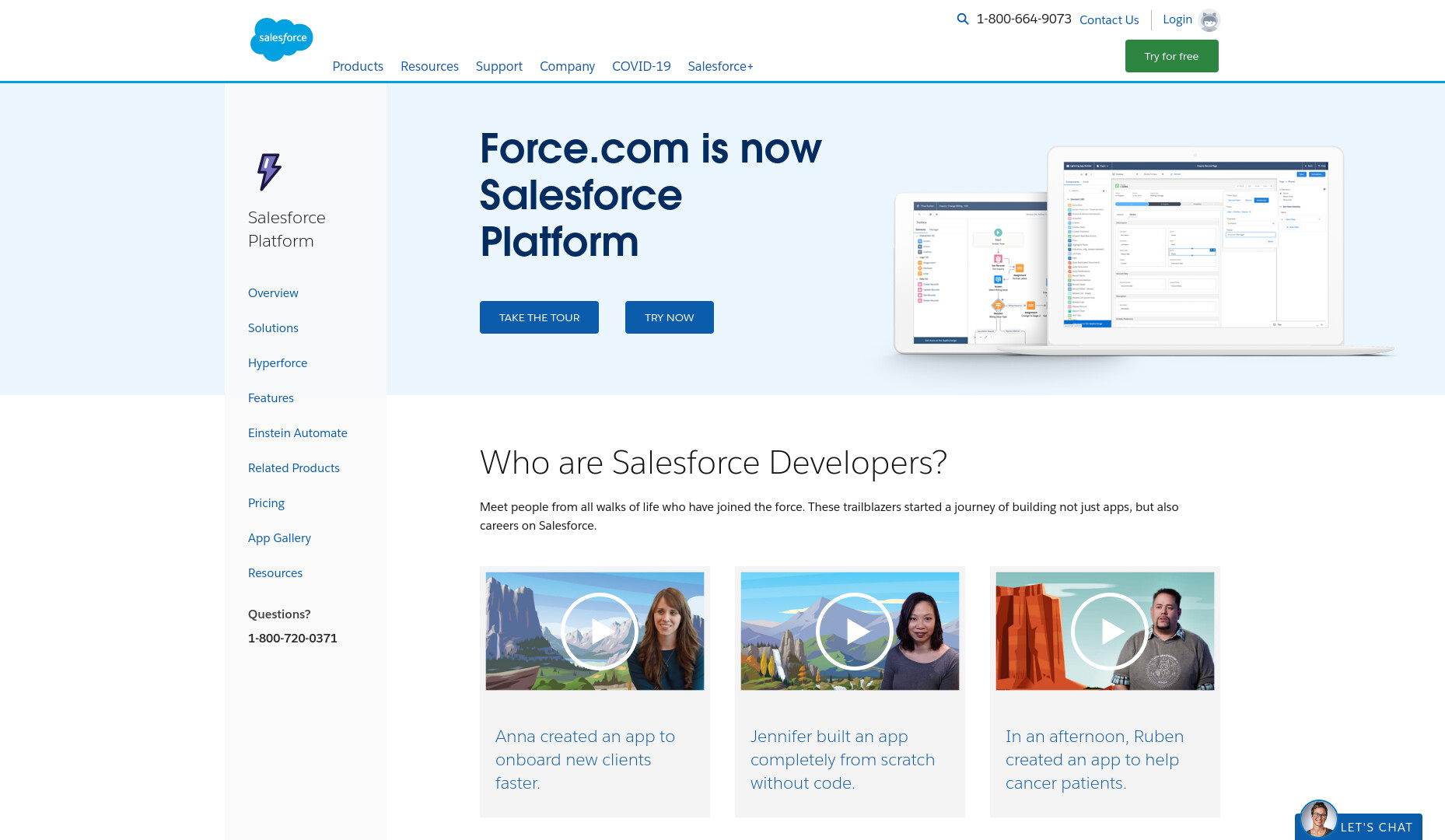
Task: Click the Astro avatar icon beside Login
Action: pyautogui.click(x=1209, y=20)
